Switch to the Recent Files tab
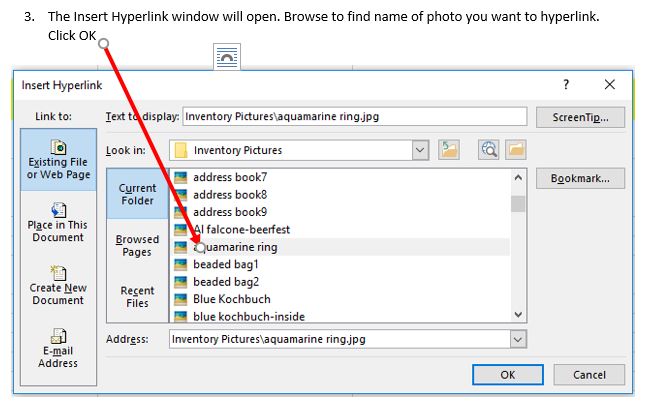Viewport: 659px width, 411px height. tap(137, 297)
